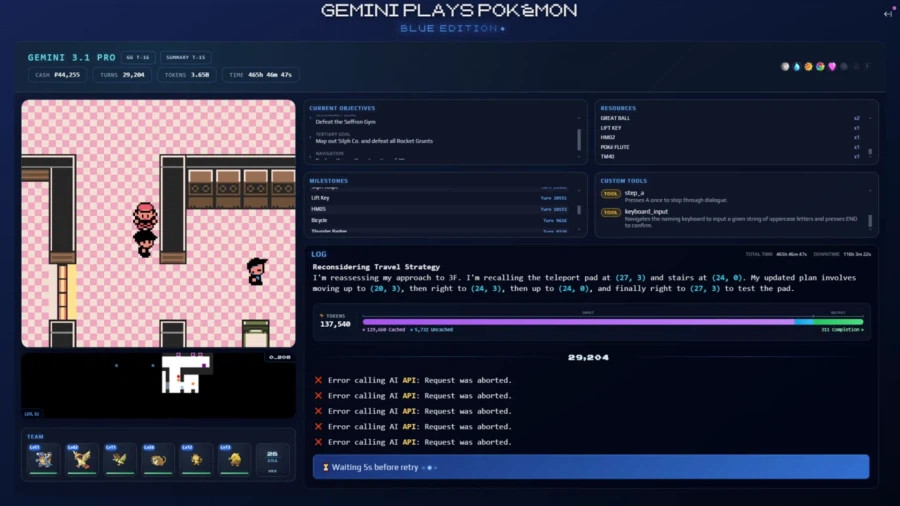Image resolution: width=900 pixels, height=506 pixels.
Task: Select the fourth team Pokémon slot
Action: coord(158,458)
